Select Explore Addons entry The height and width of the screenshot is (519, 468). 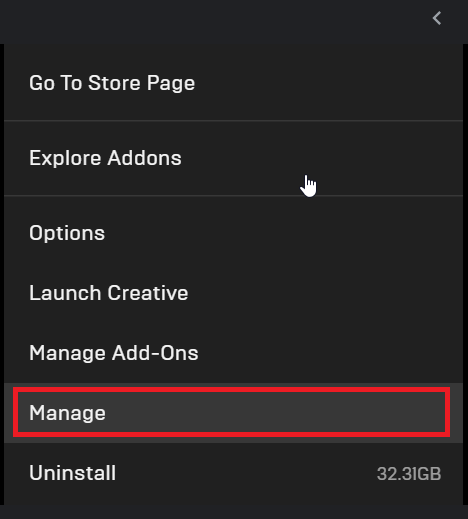(x=233, y=158)
